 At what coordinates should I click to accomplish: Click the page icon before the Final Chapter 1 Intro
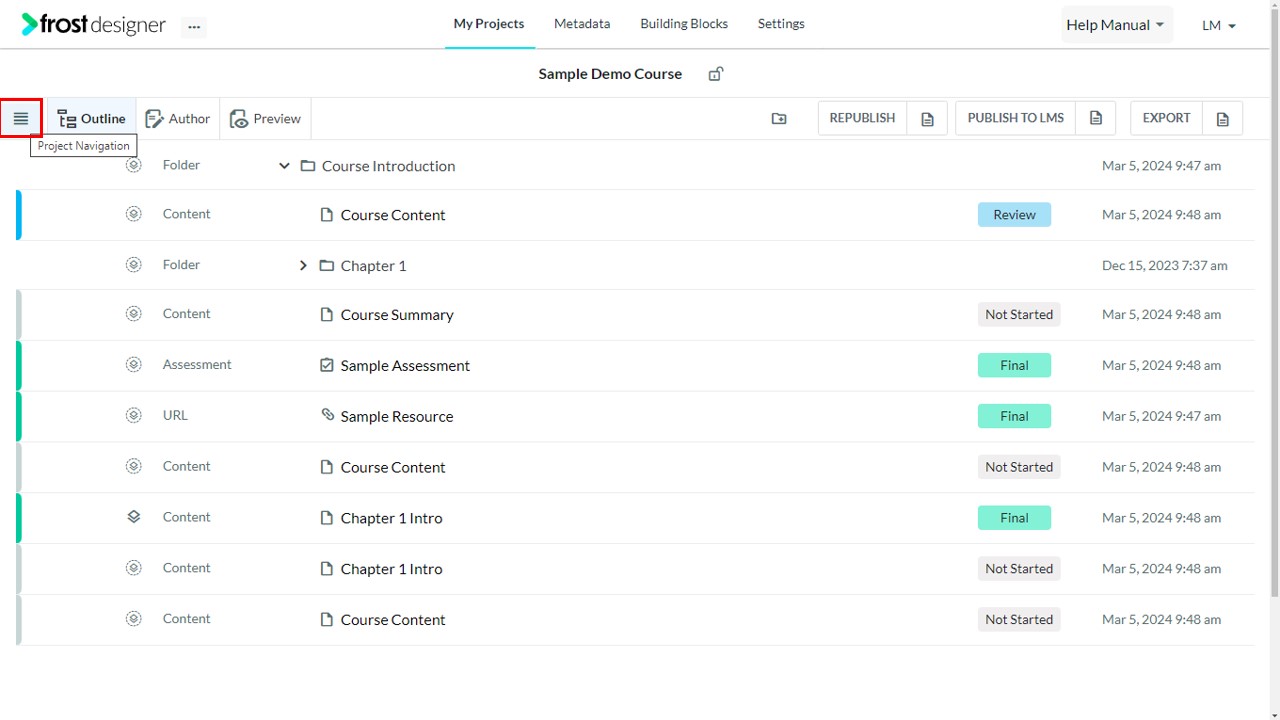(x=326, y=518)
